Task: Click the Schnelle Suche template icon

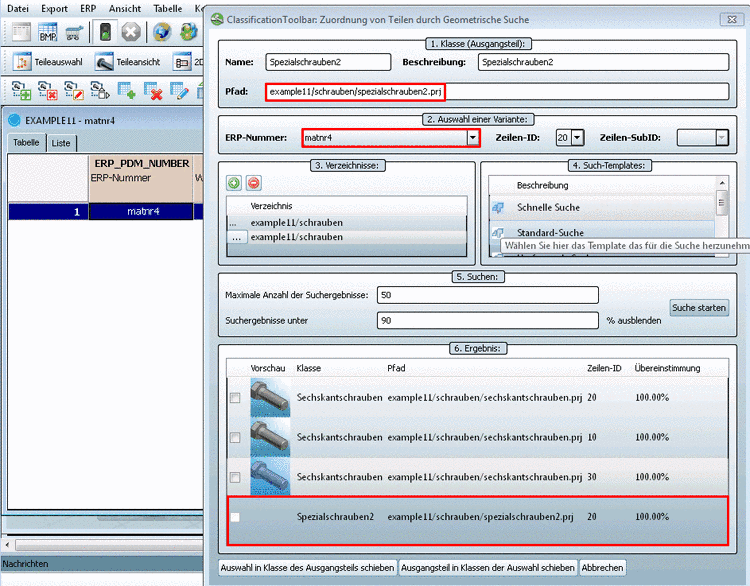Action: coord(497,207)
